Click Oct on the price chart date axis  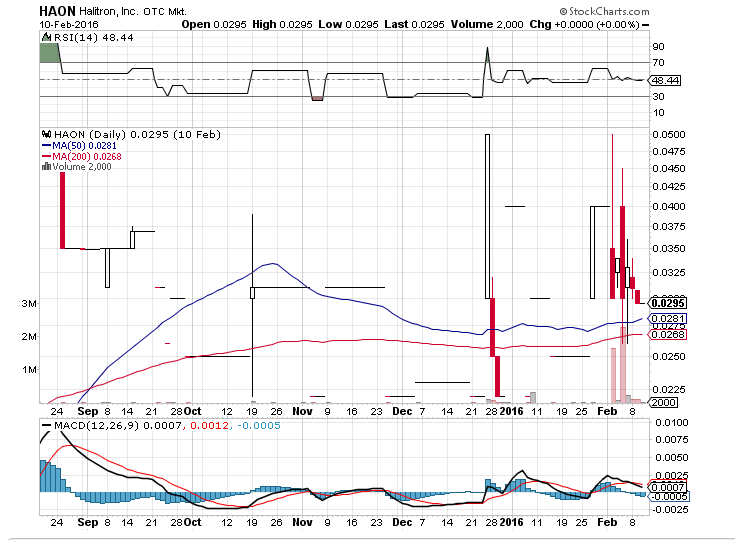coord(192,412)
